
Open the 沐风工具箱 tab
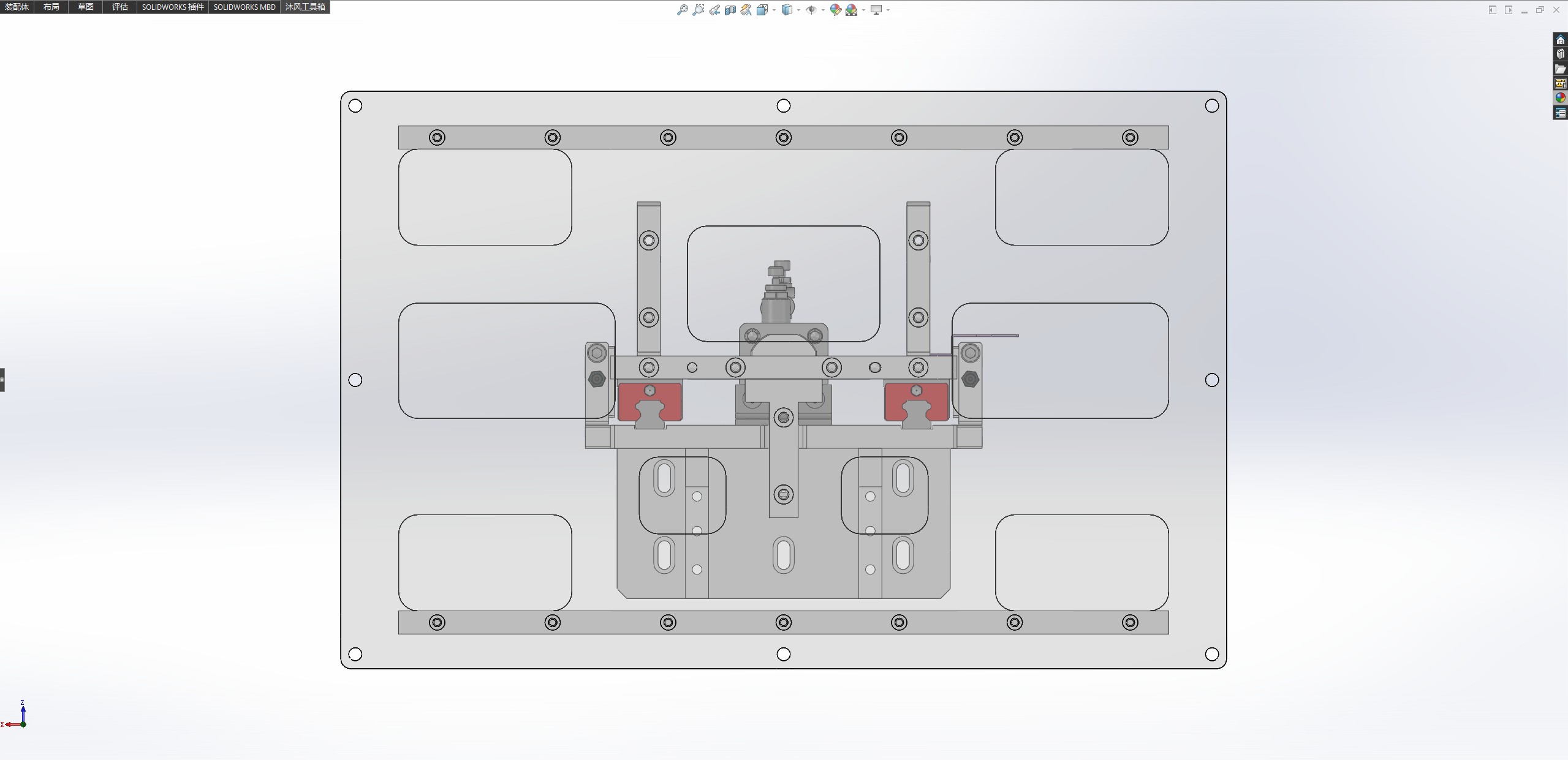click(x=305, y=7)
